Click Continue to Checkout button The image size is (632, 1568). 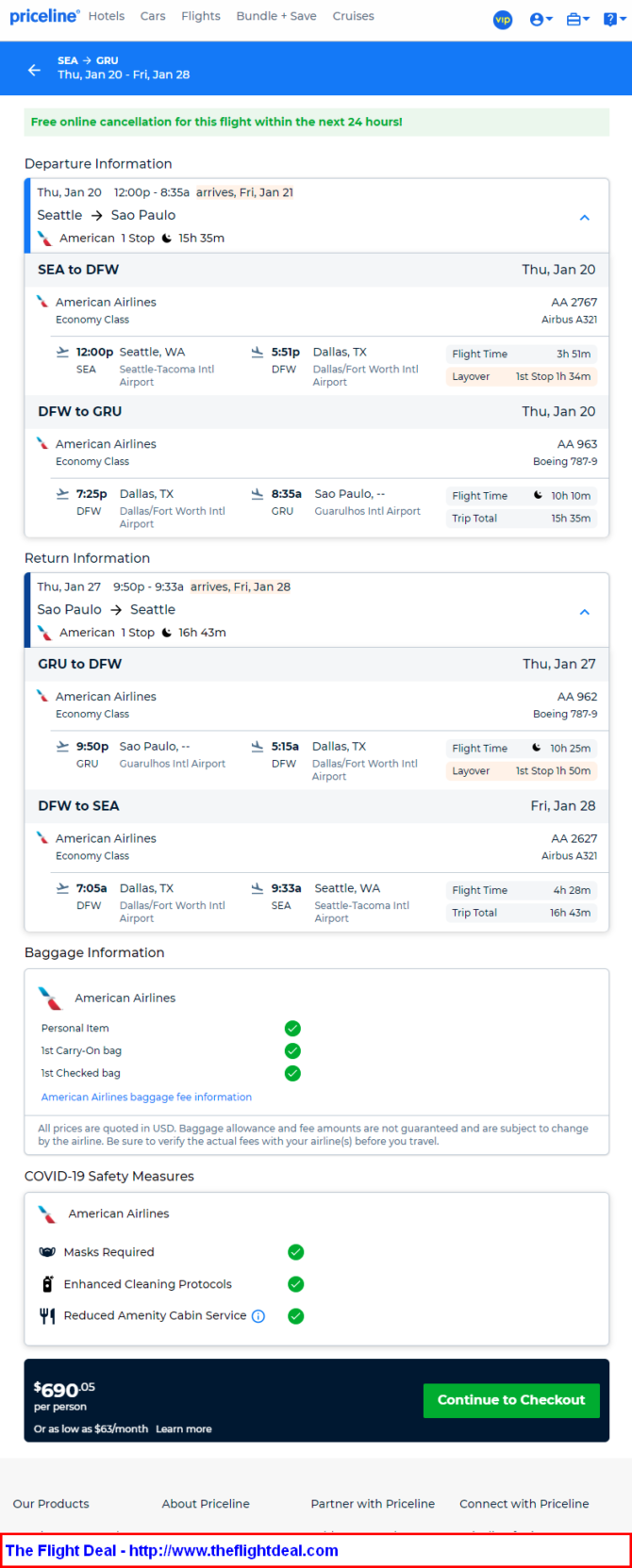(x=511, y=1400)
